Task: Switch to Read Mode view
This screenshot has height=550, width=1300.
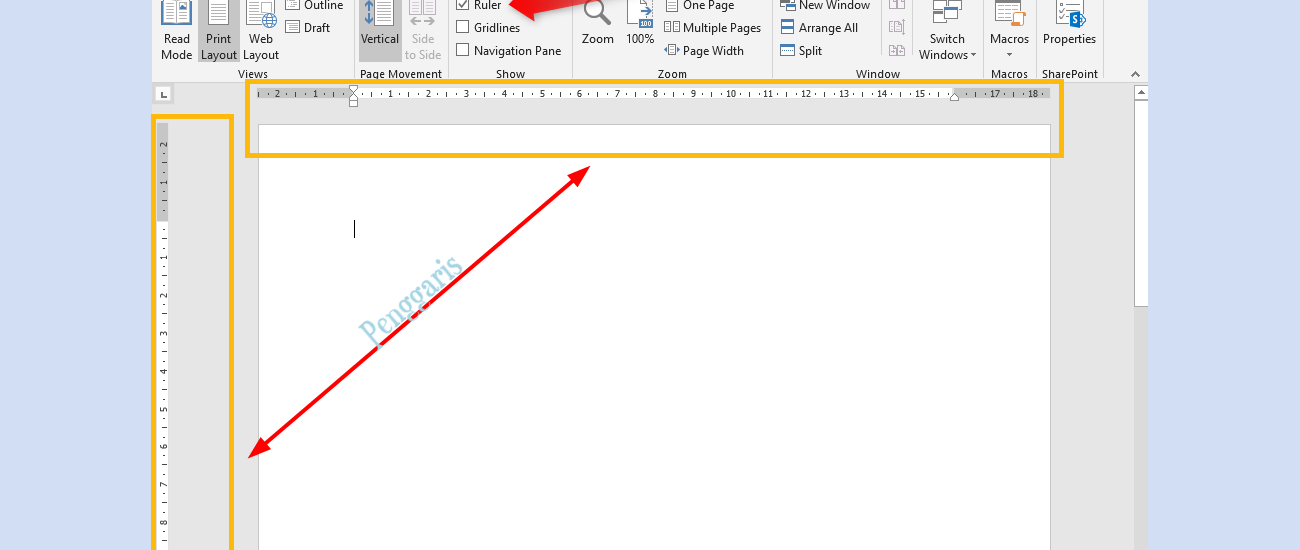Action: click(177, 31)
